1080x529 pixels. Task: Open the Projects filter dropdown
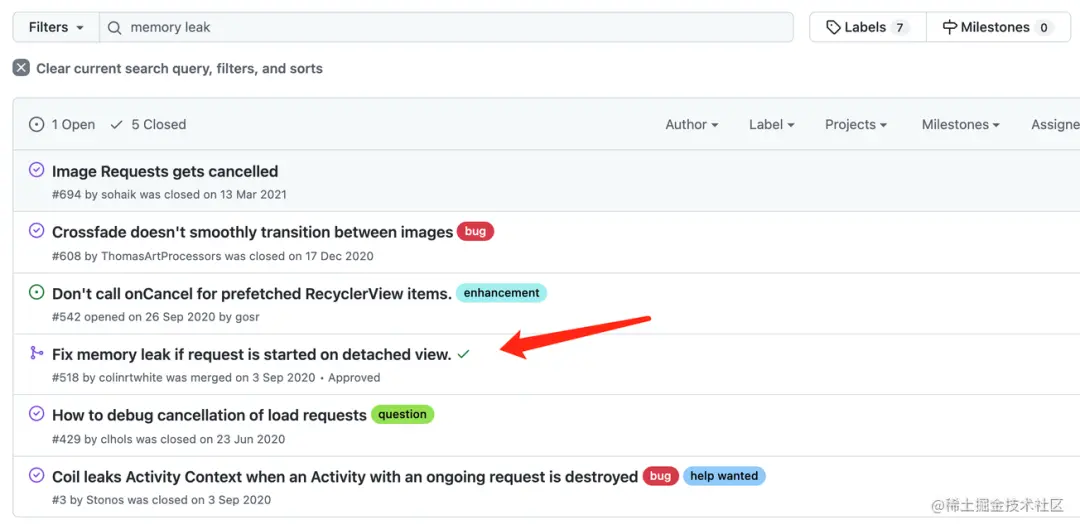pyautogui.click(x=856, y=124)
